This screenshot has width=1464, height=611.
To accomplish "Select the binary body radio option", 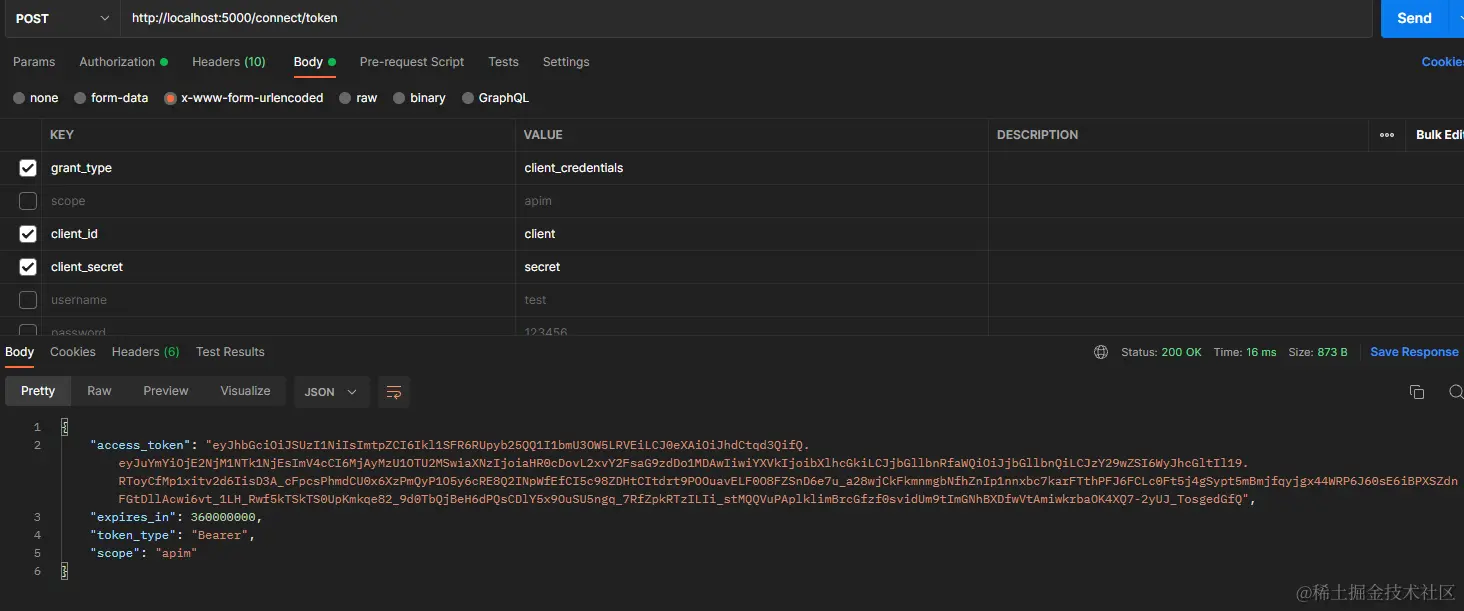I will [399, 98].
